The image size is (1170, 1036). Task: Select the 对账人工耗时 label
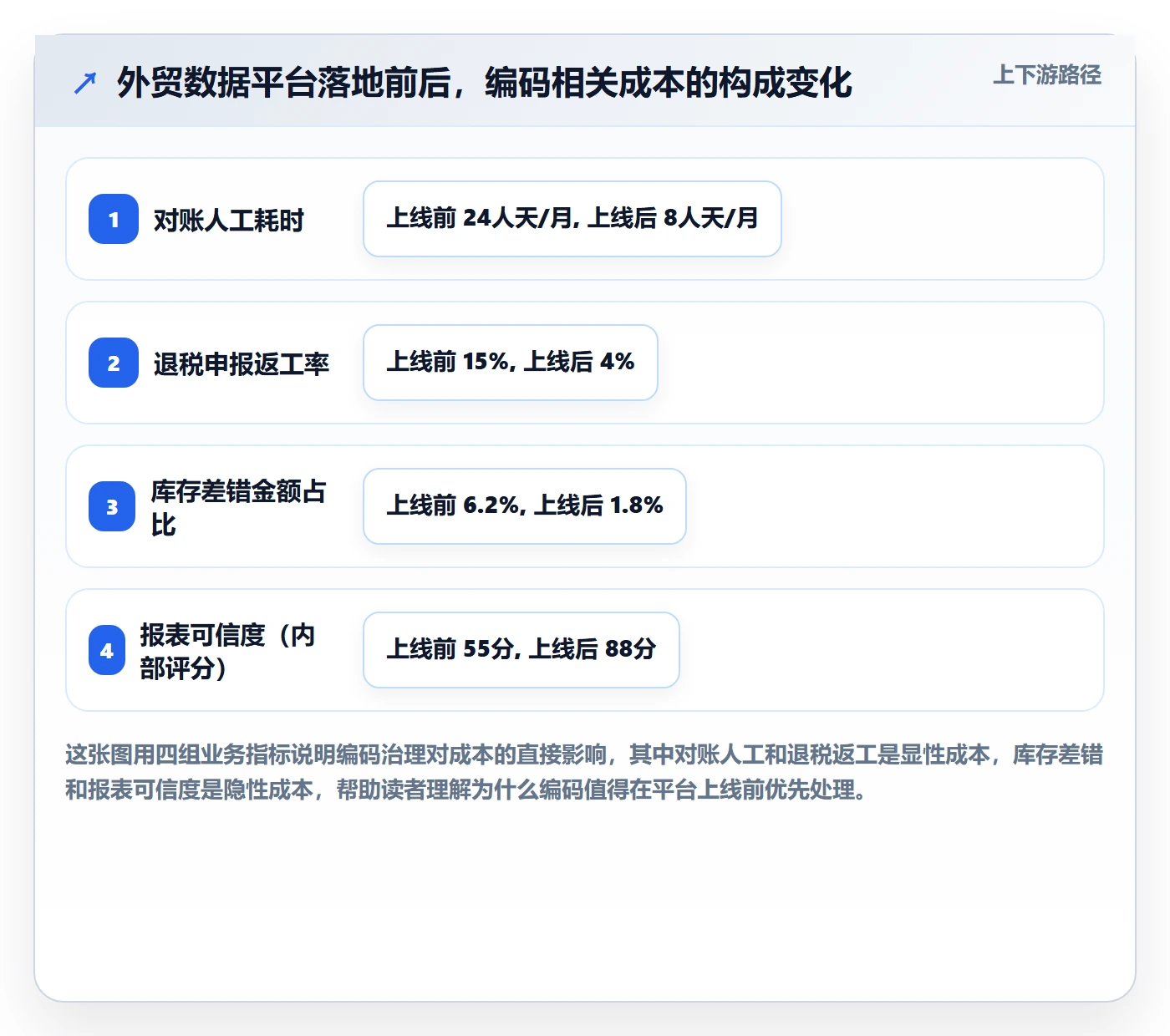click(x=228, y=220)
